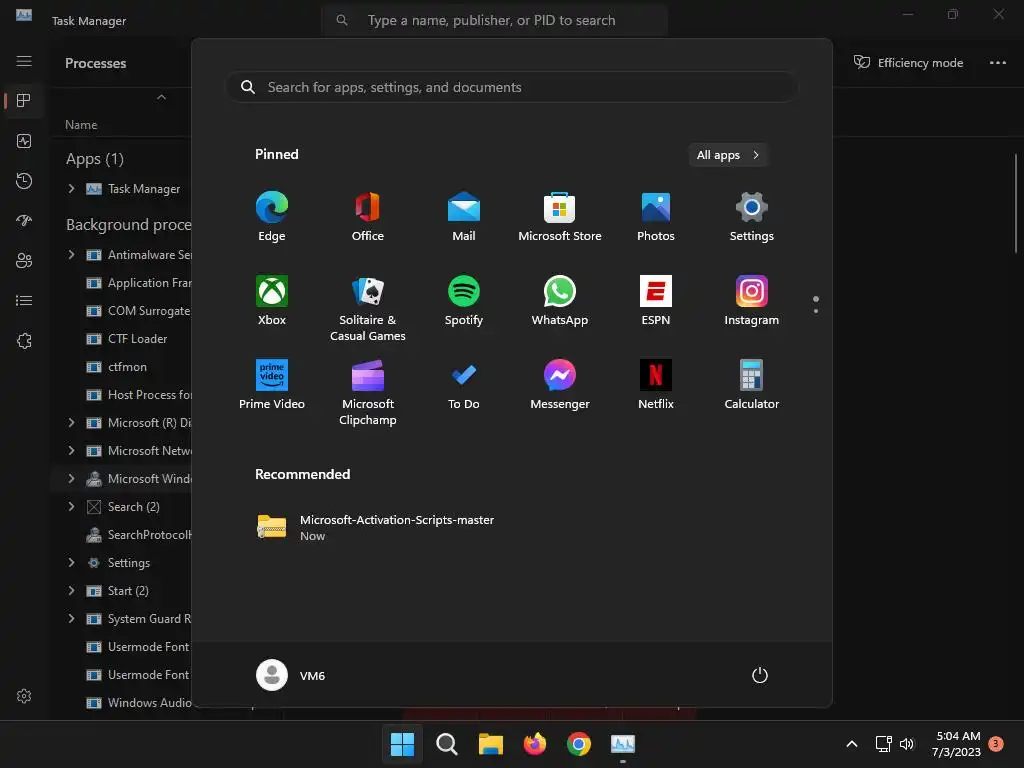Click the Start menu search box
Image resolution: width=1024 pixels, height=768 pixels.
[x=512, y=87]
